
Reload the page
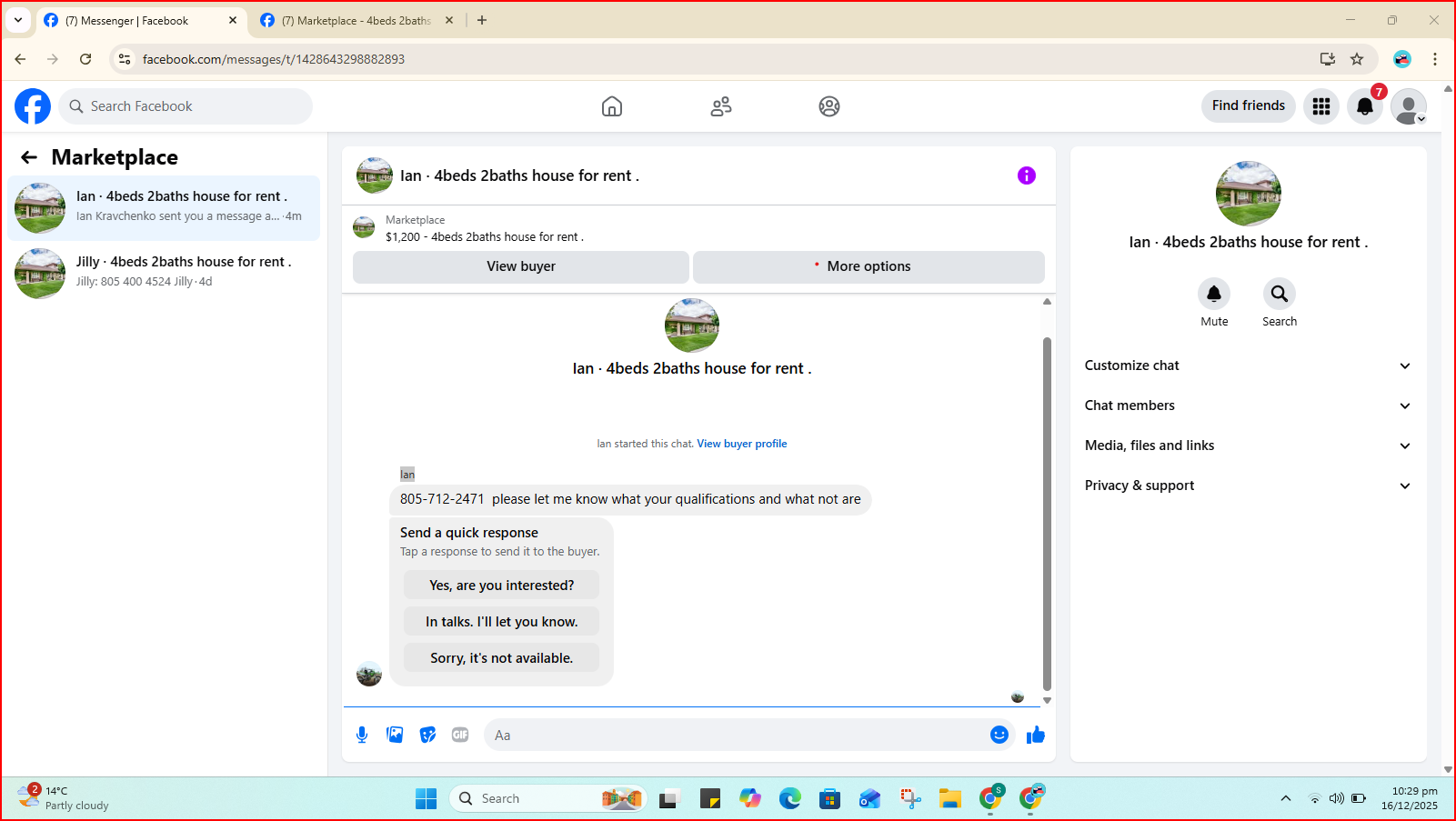85,59
